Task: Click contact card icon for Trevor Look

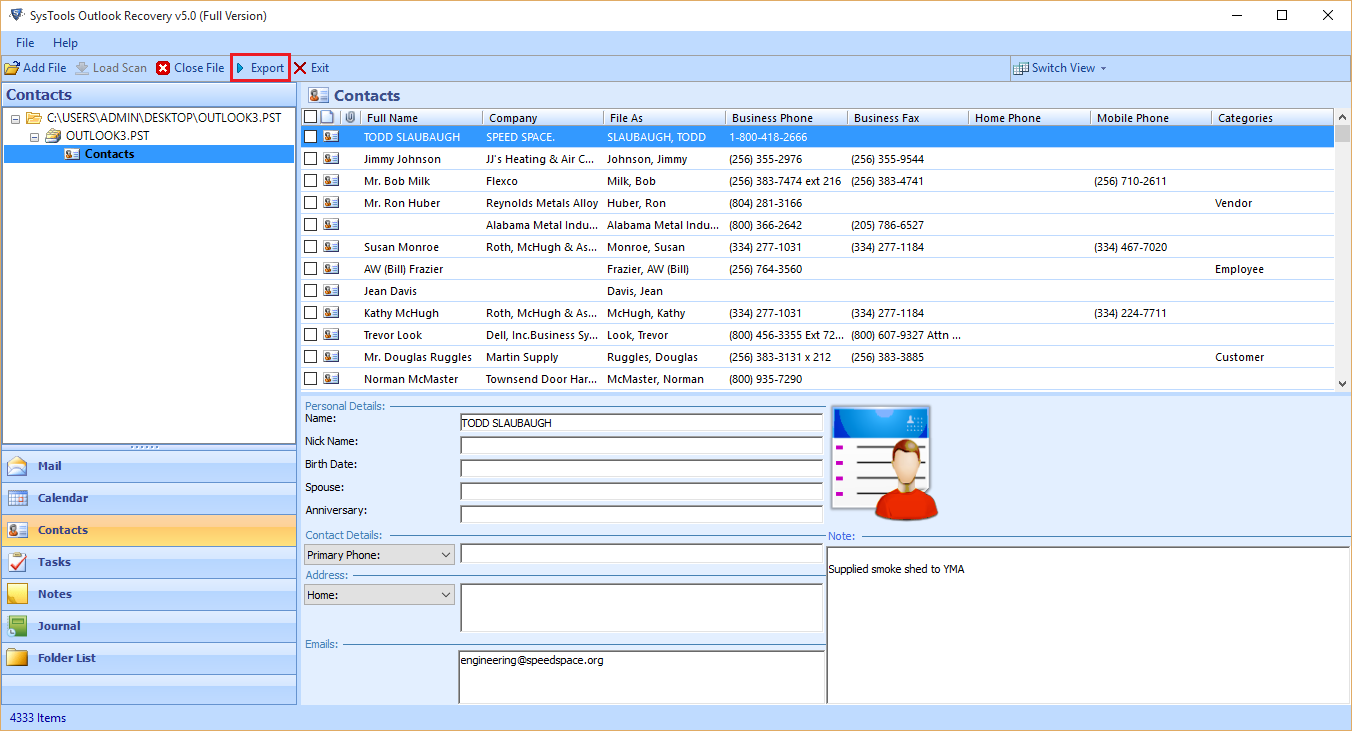Action: (x=331, y=335)
